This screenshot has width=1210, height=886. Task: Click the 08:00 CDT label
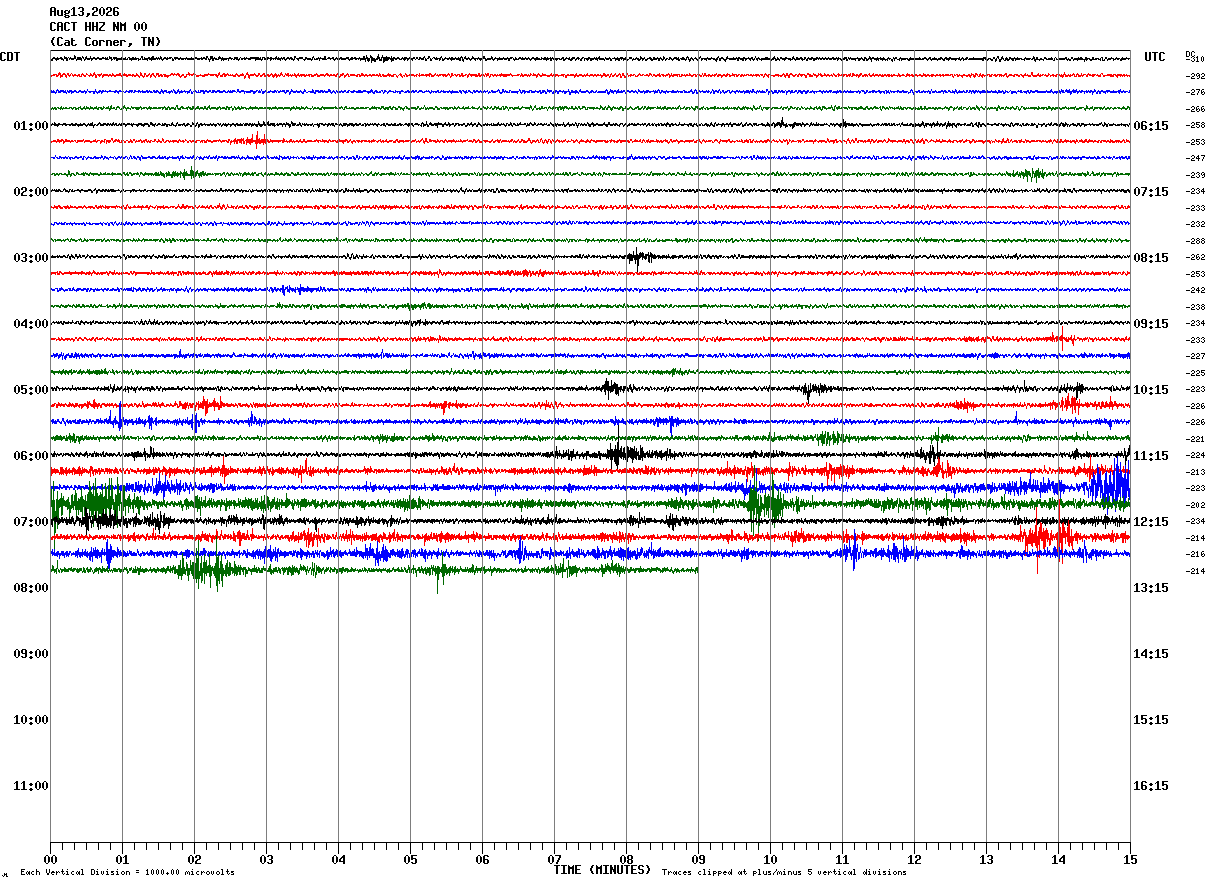pyautogui.click(x=30, y=588)
